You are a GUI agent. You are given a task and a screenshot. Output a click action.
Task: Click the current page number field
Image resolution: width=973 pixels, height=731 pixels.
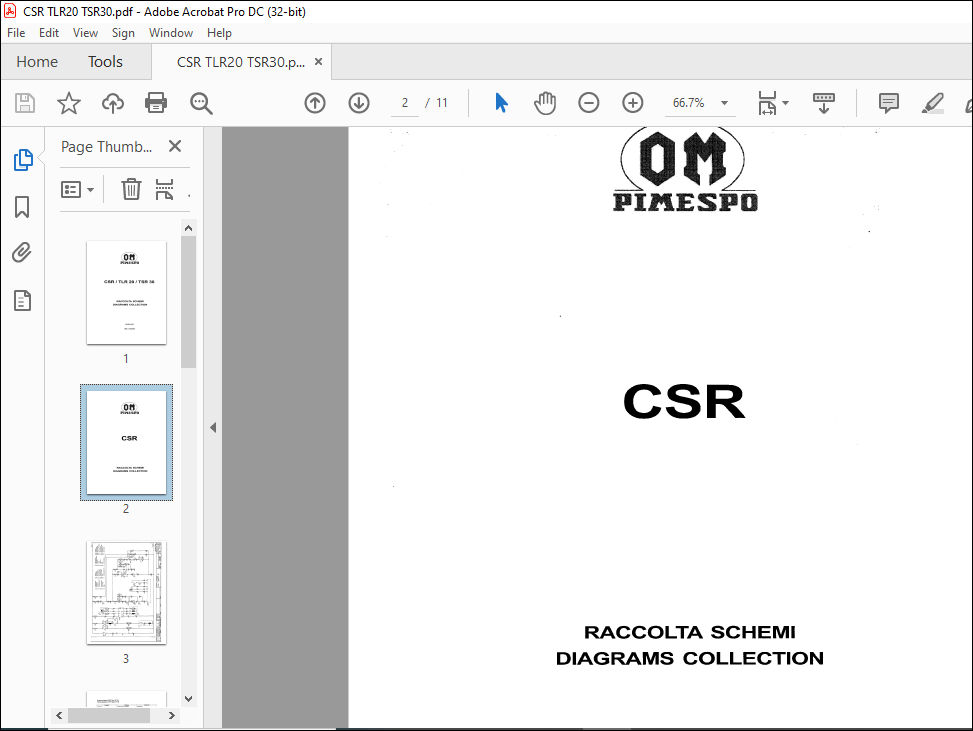coord(405,103)
